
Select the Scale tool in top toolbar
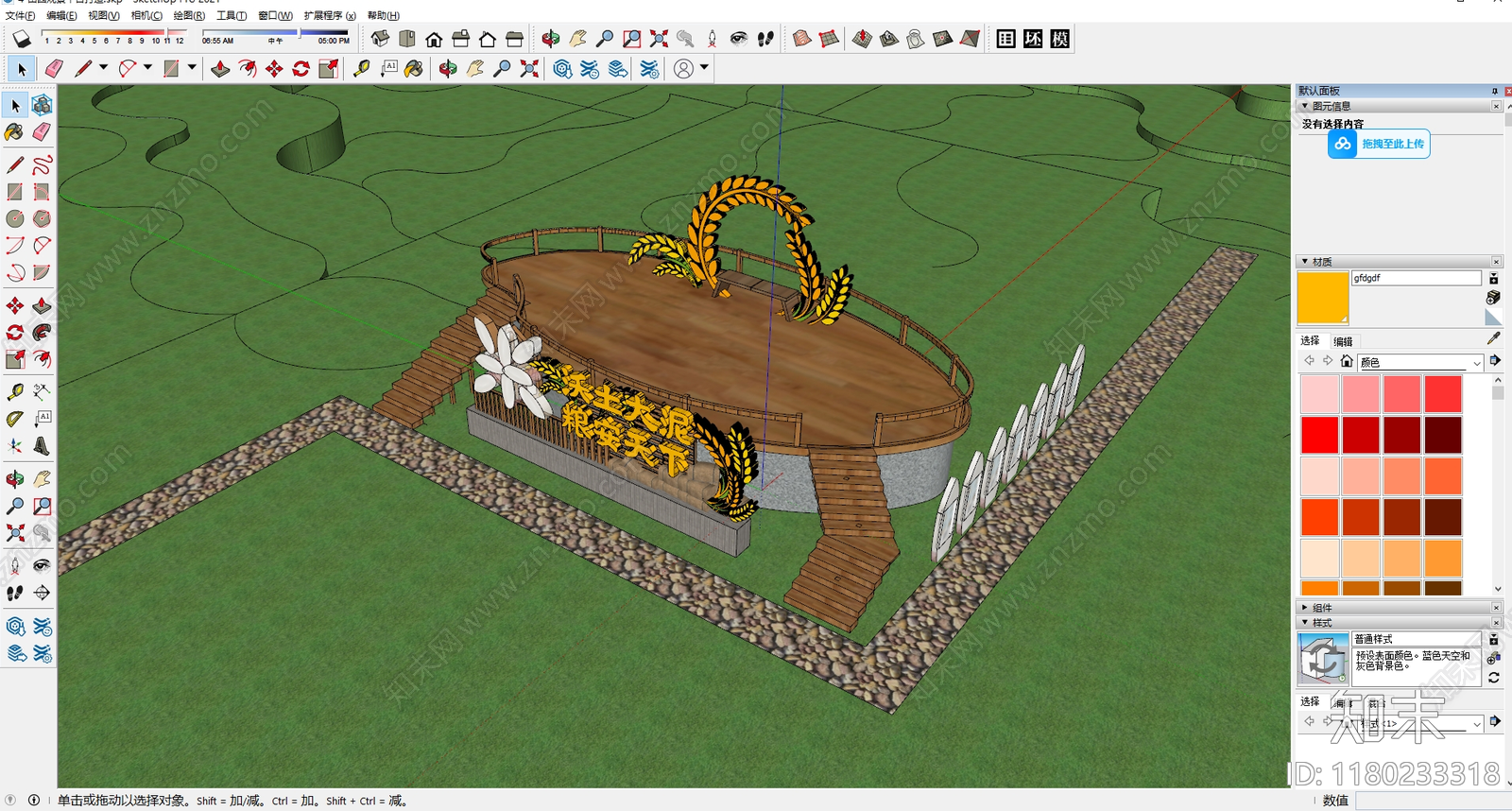coord(329,68)
